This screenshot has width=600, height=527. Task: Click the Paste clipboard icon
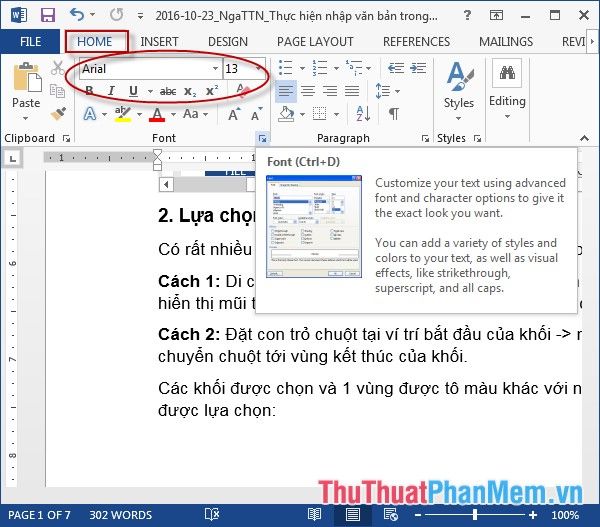[26, 77]
